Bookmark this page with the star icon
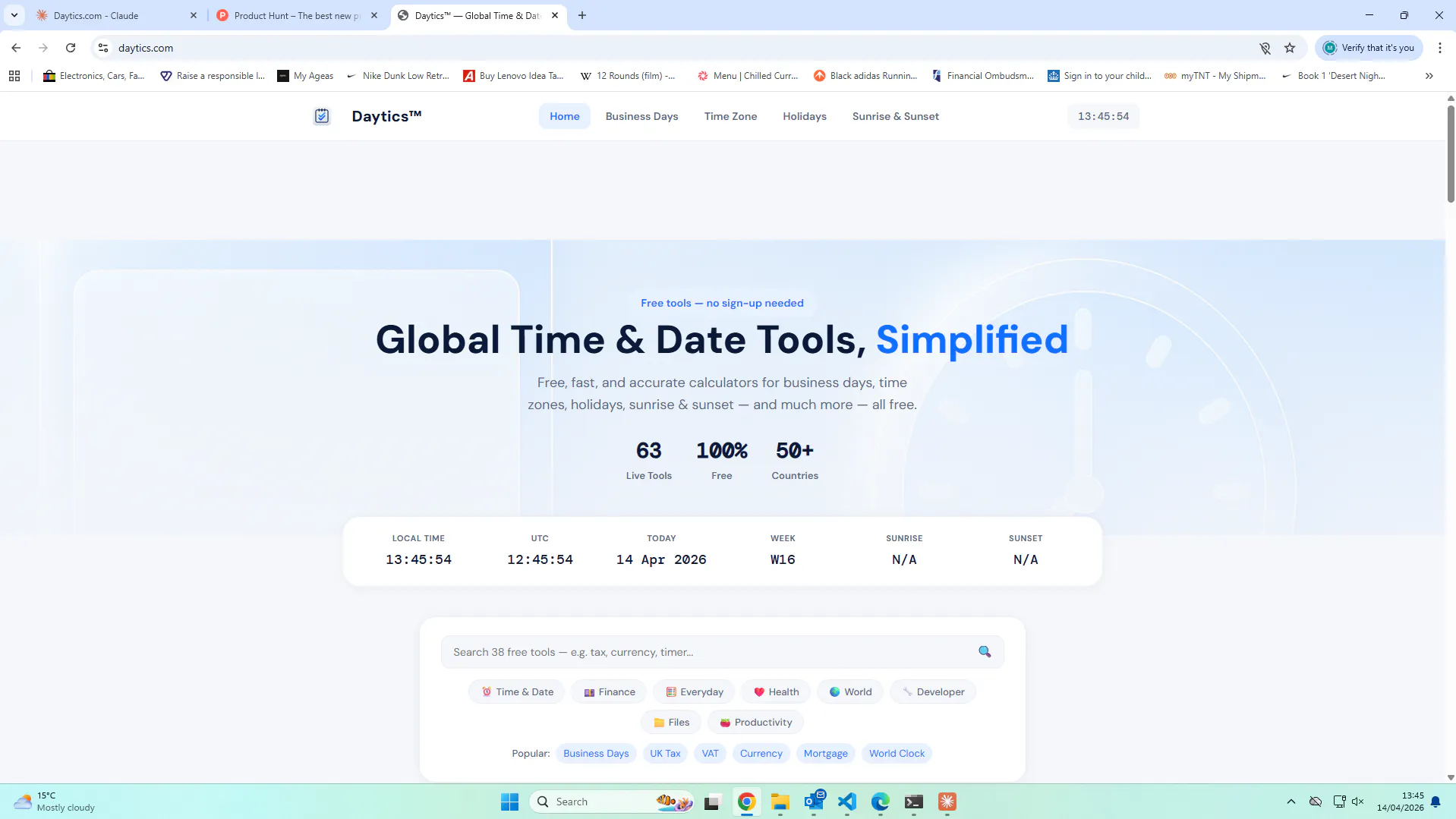1456x819 pixels. tap(1290, 48)
